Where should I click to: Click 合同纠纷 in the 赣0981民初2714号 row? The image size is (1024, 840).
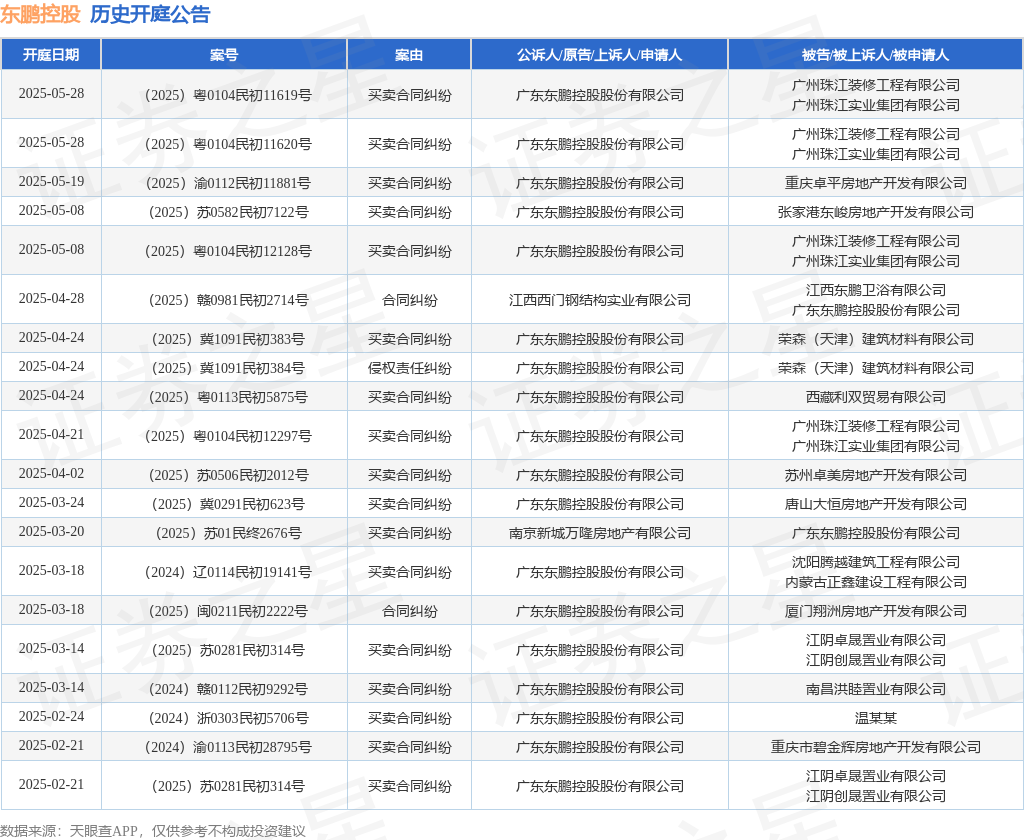(409, 300)
